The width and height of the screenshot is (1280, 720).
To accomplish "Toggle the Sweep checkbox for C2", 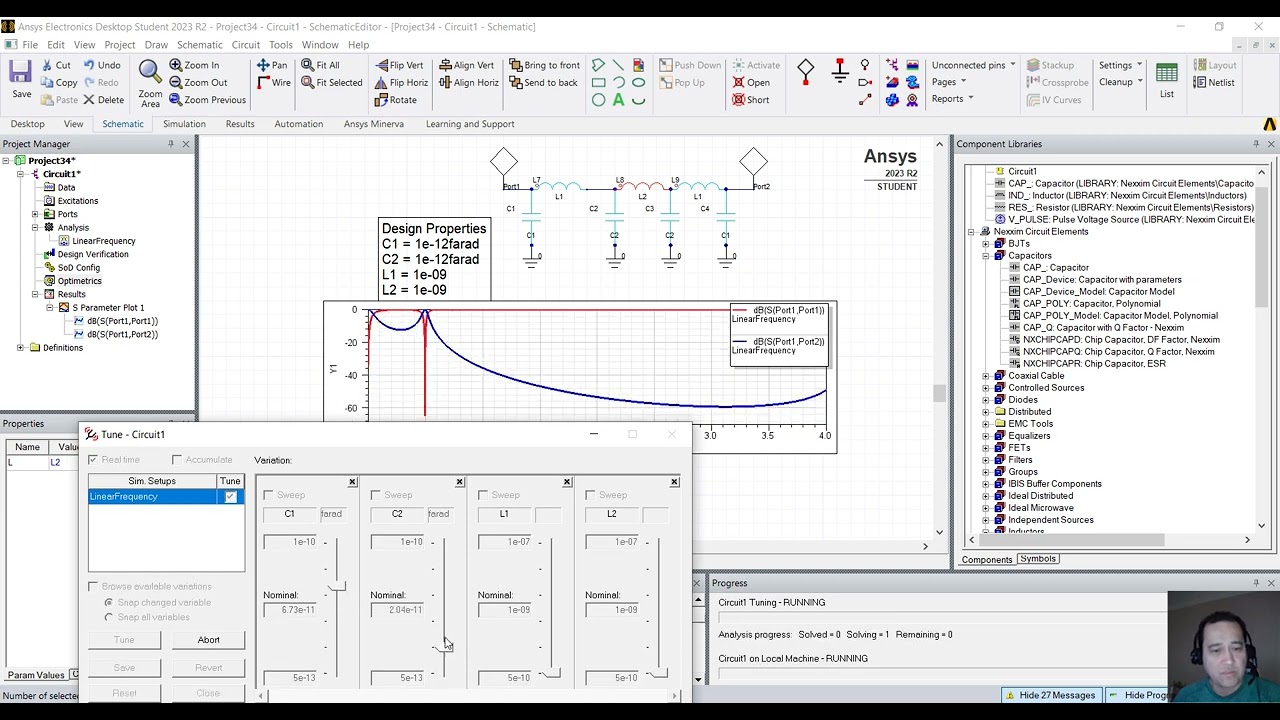I will [375, 495].
